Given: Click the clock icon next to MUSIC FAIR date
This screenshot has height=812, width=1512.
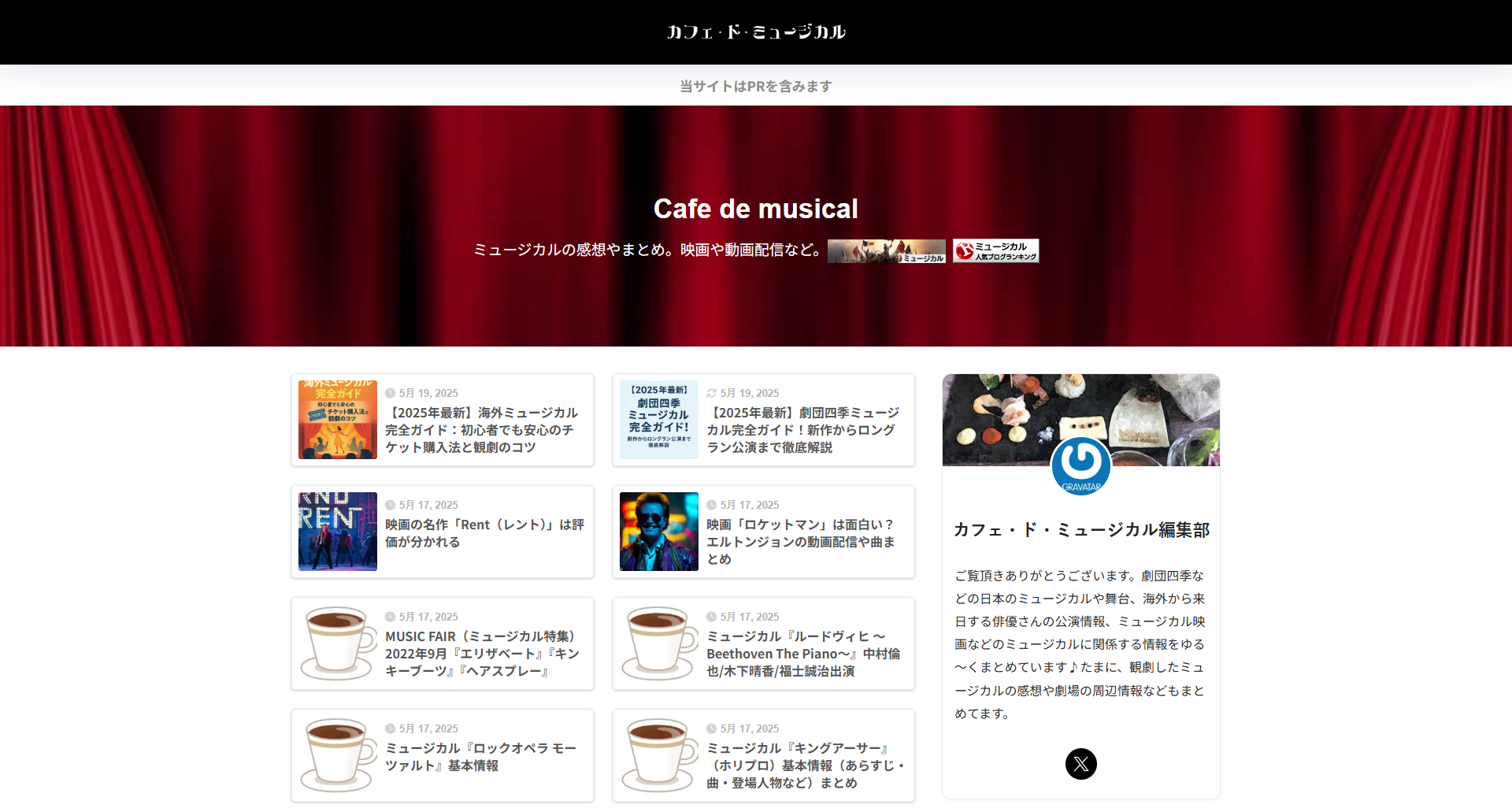Looking at the screenshot, I should 391,617.
